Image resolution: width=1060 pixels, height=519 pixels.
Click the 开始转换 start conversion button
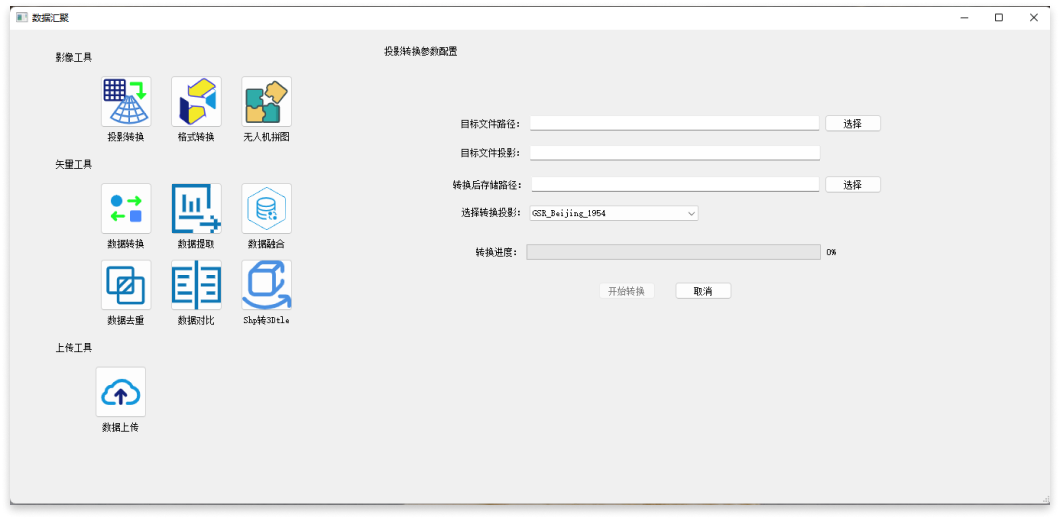[x=627, y=291]
